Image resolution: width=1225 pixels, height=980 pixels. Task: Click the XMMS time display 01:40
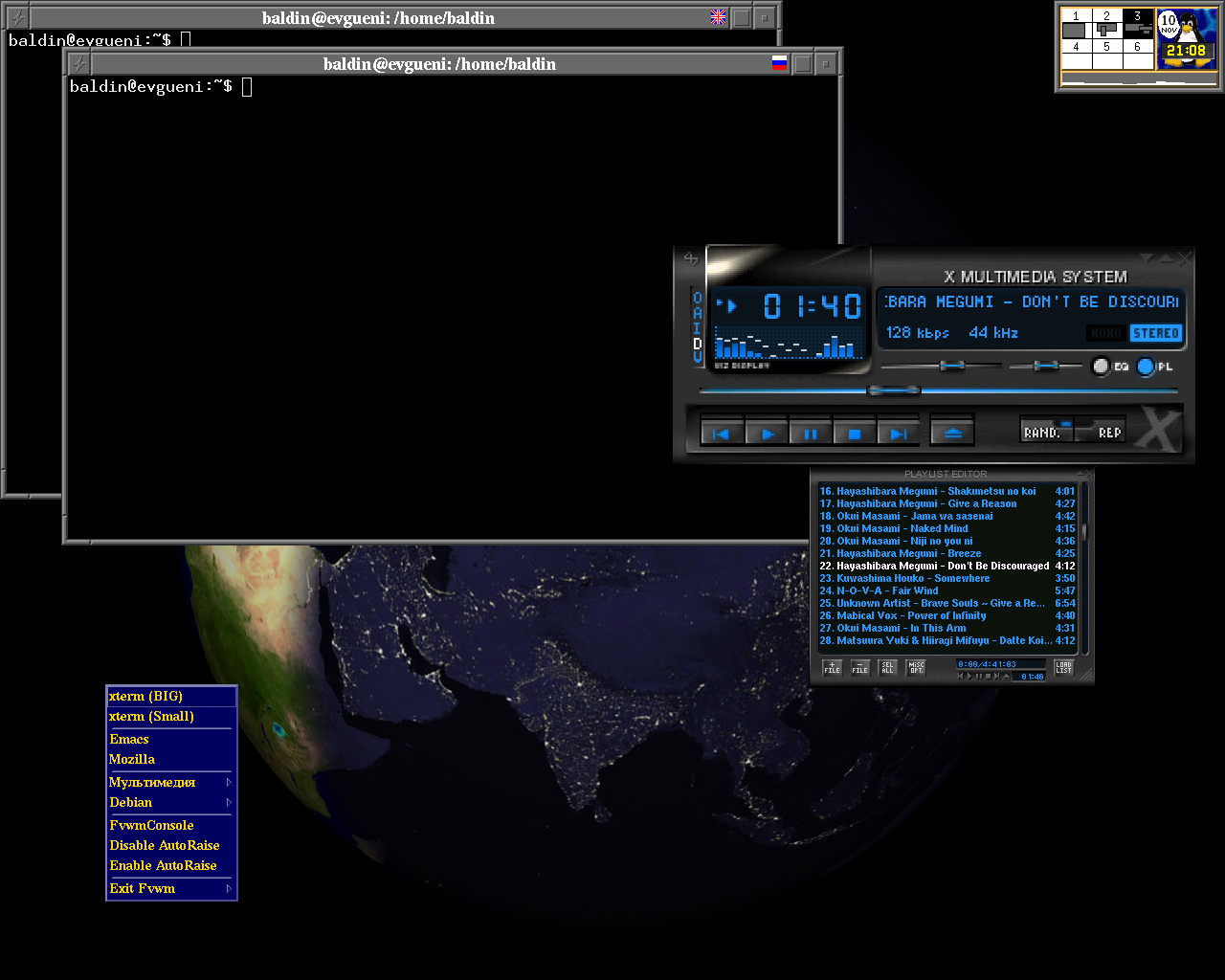tap(812, 306)
